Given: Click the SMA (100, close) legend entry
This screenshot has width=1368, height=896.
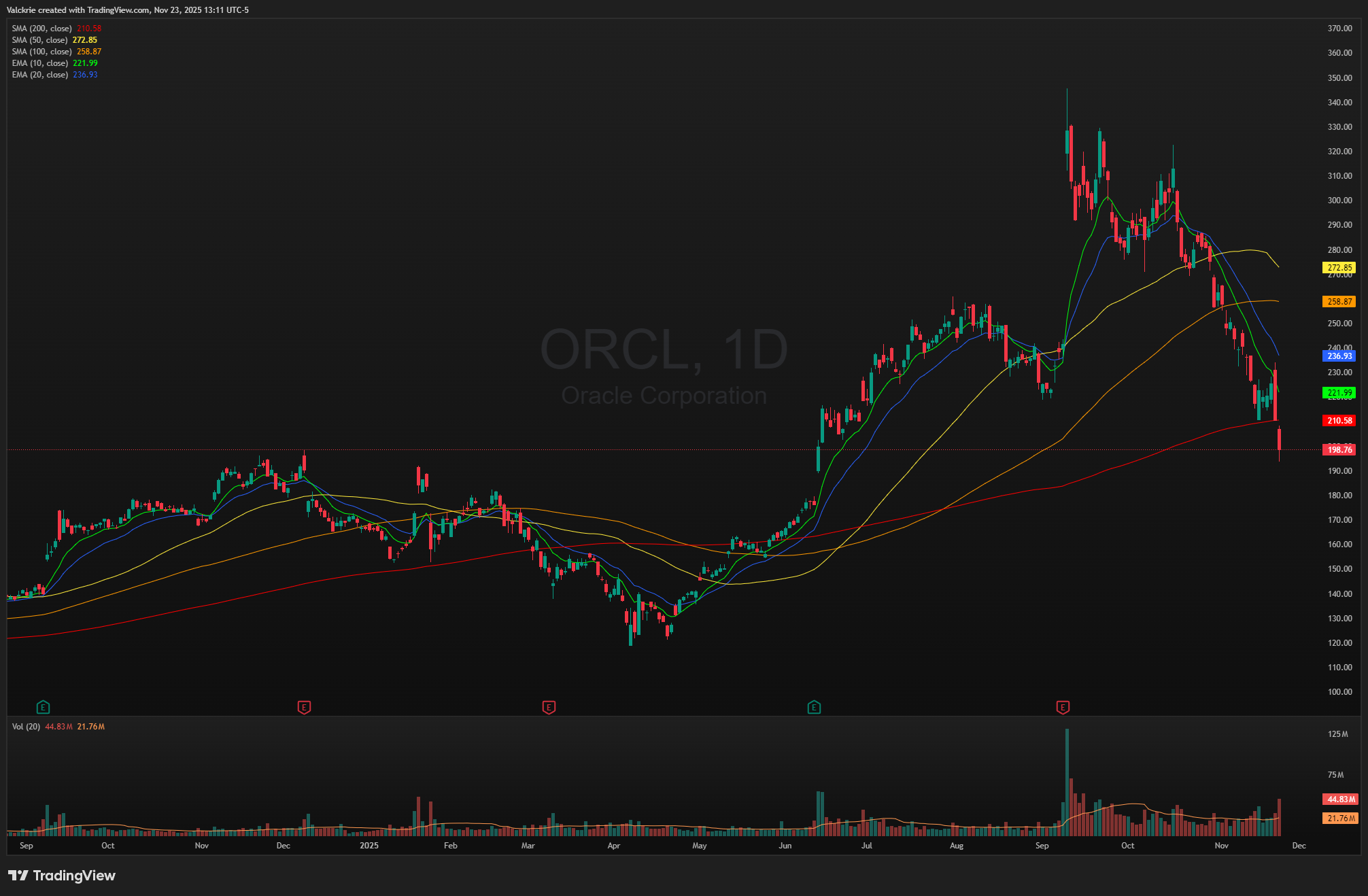Looking at the screenshot, I should coord(41,52).
